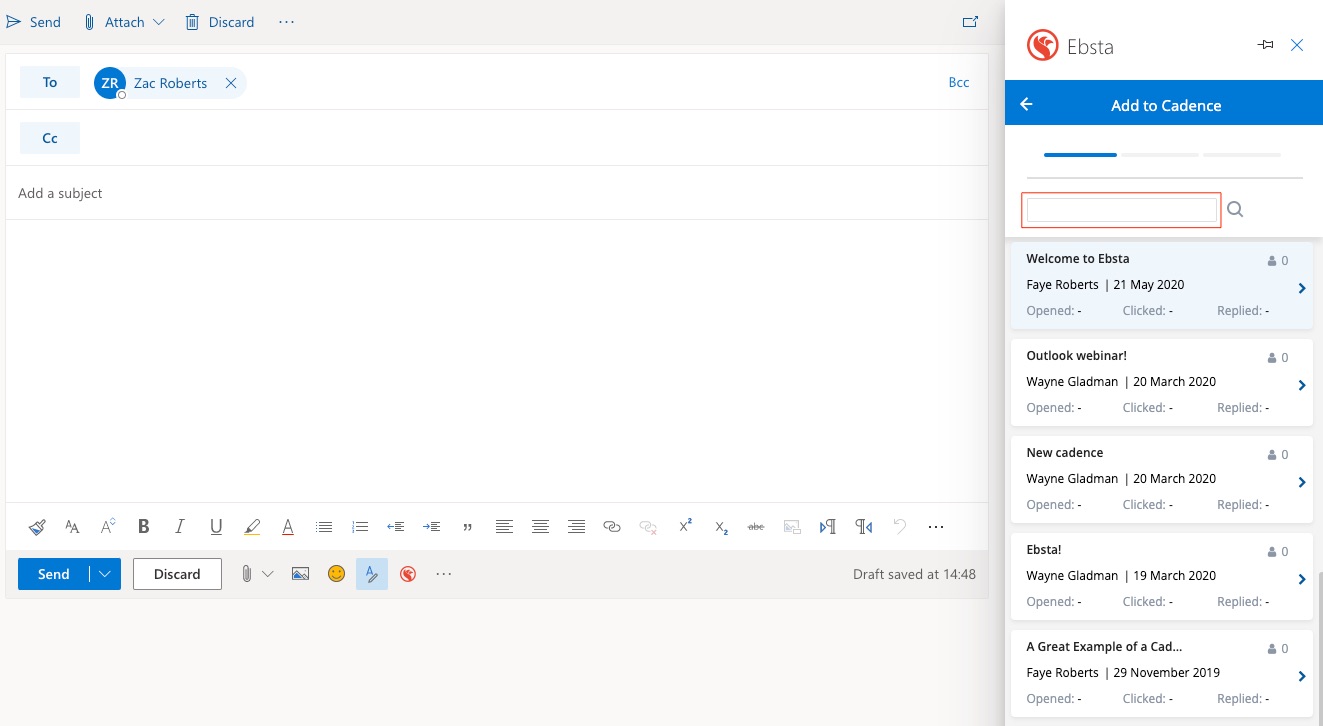Align text left
Screen dimensions: 1323x726
pos(504,526)
